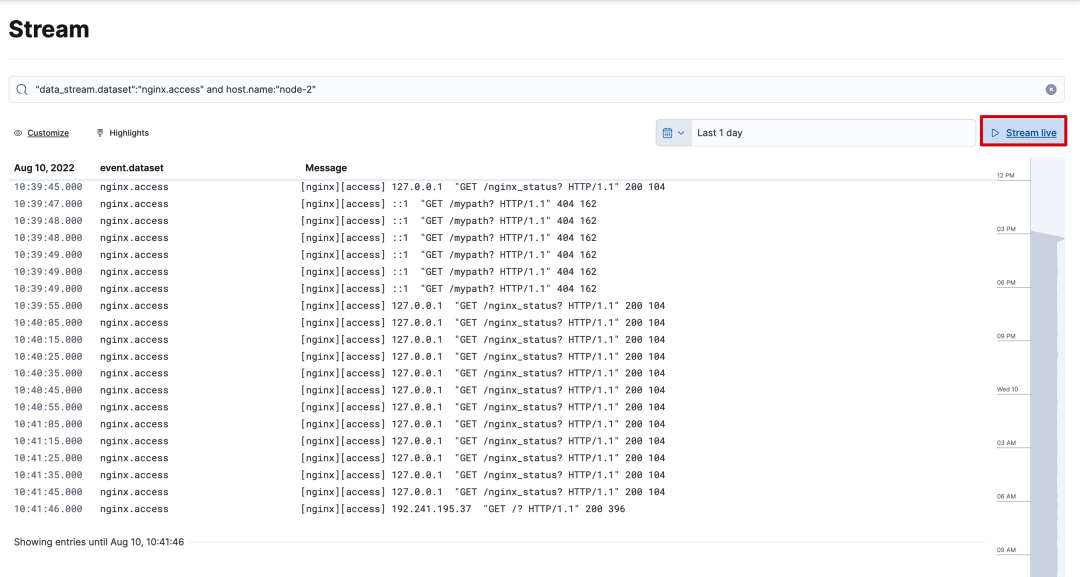Select the 10:41:45.000 log entry

(x=498, y=492)
